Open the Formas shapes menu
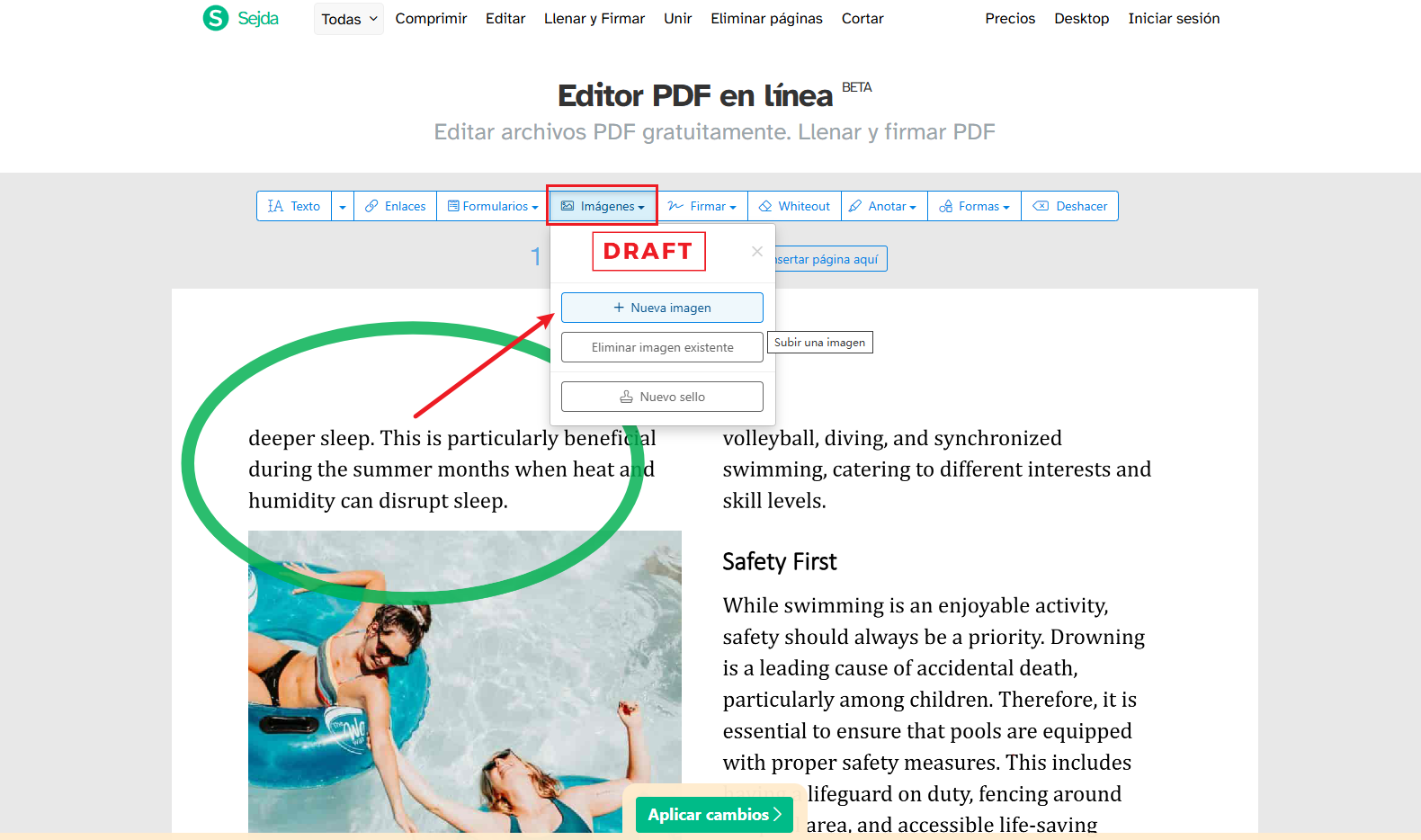This screenshot has width=1421, height=840. [x=974, y=206]
